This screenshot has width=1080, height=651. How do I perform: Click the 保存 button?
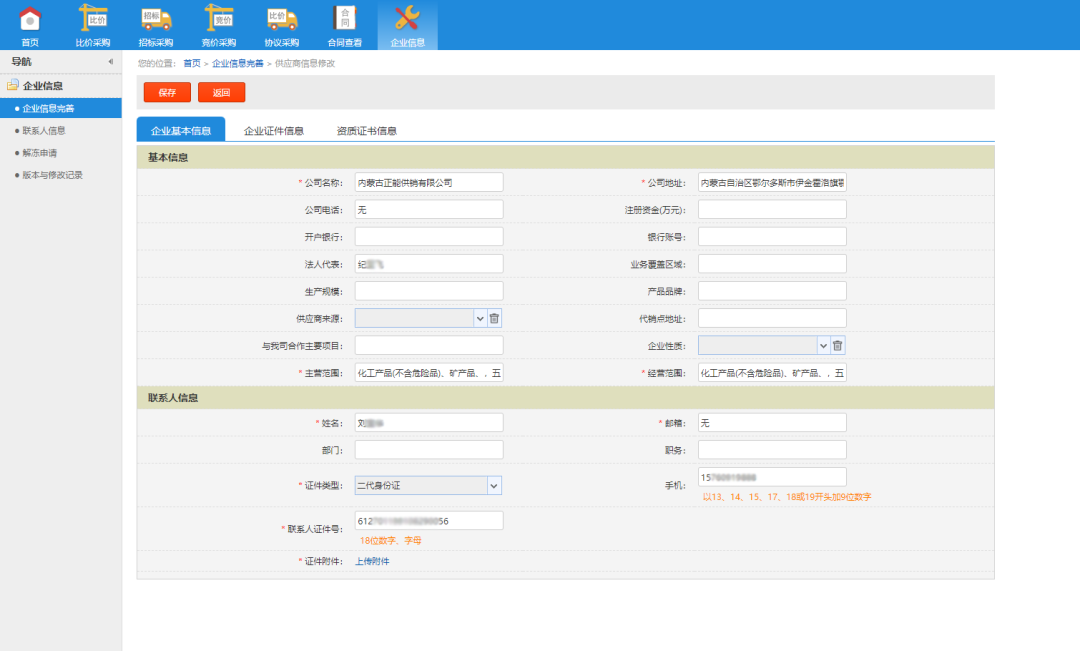(x=167, y=92)
